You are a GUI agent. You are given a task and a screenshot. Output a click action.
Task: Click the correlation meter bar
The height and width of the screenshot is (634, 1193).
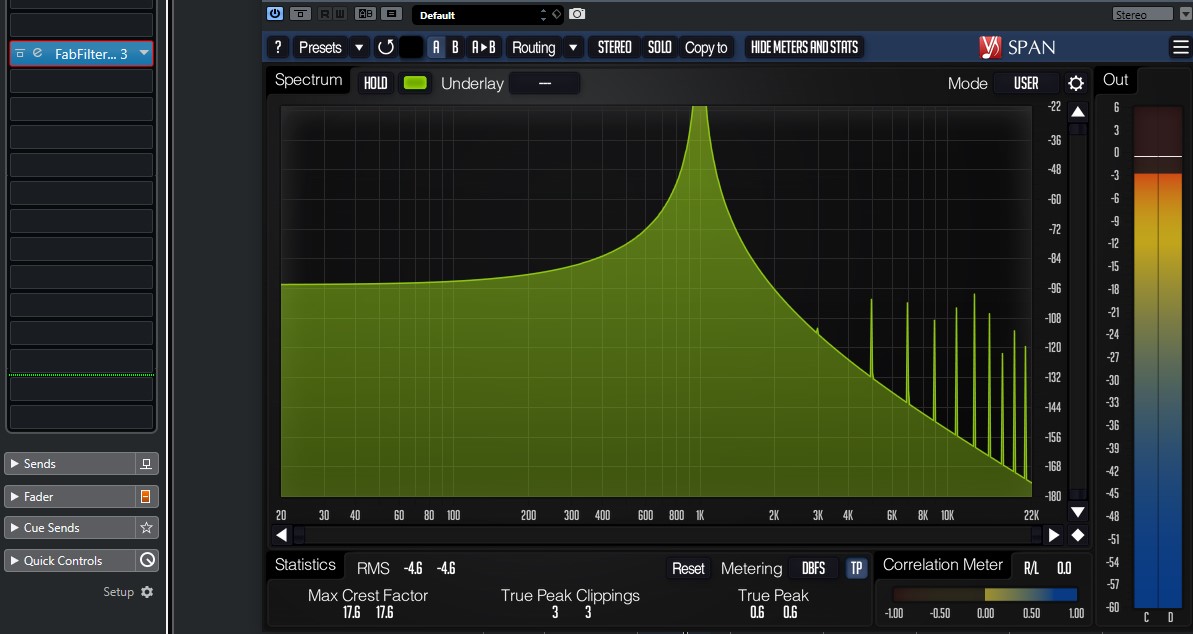pyautogui.click(x=985, y=594)
